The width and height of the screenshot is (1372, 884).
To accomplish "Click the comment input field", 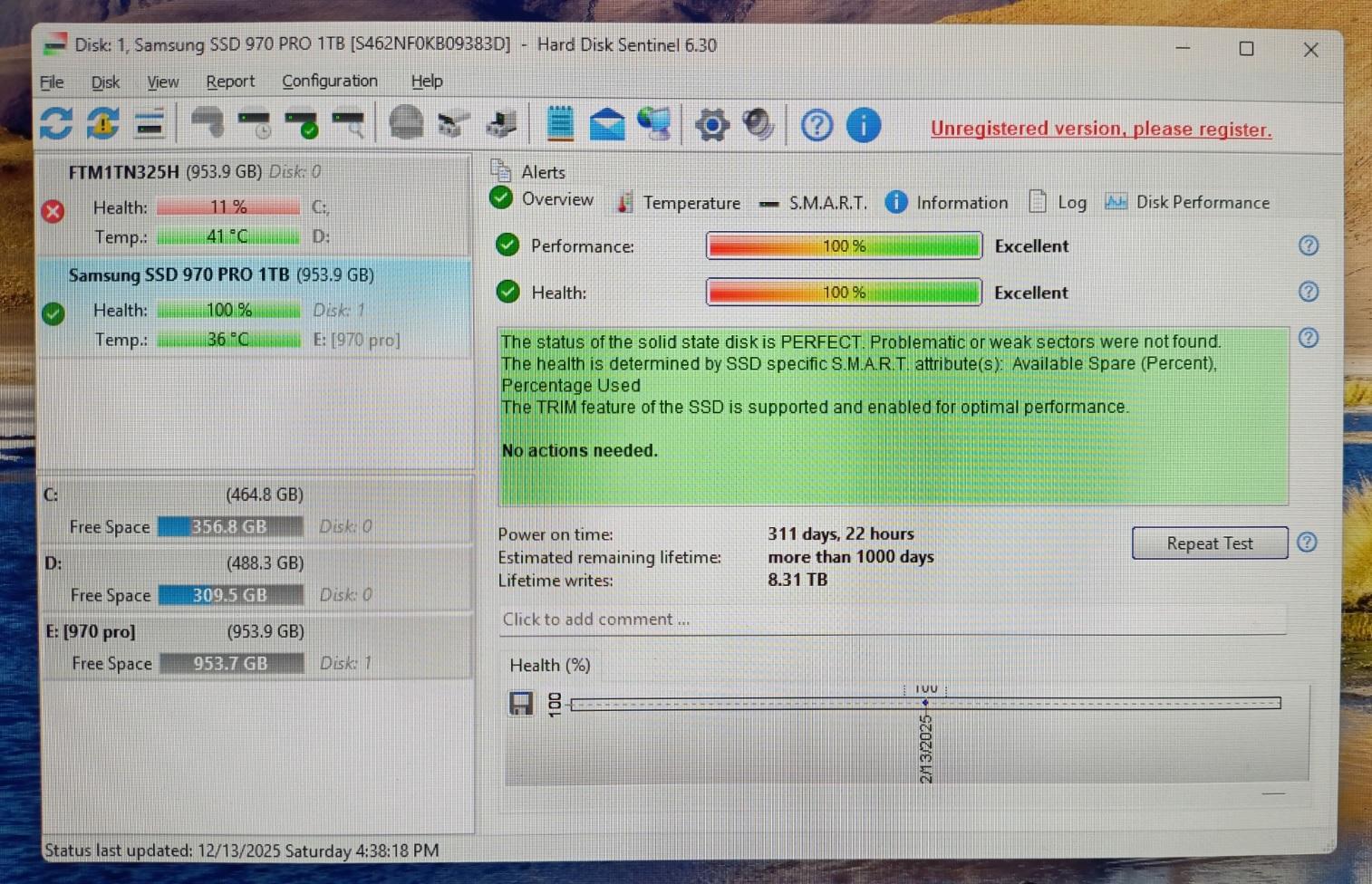I will [891, 620].
